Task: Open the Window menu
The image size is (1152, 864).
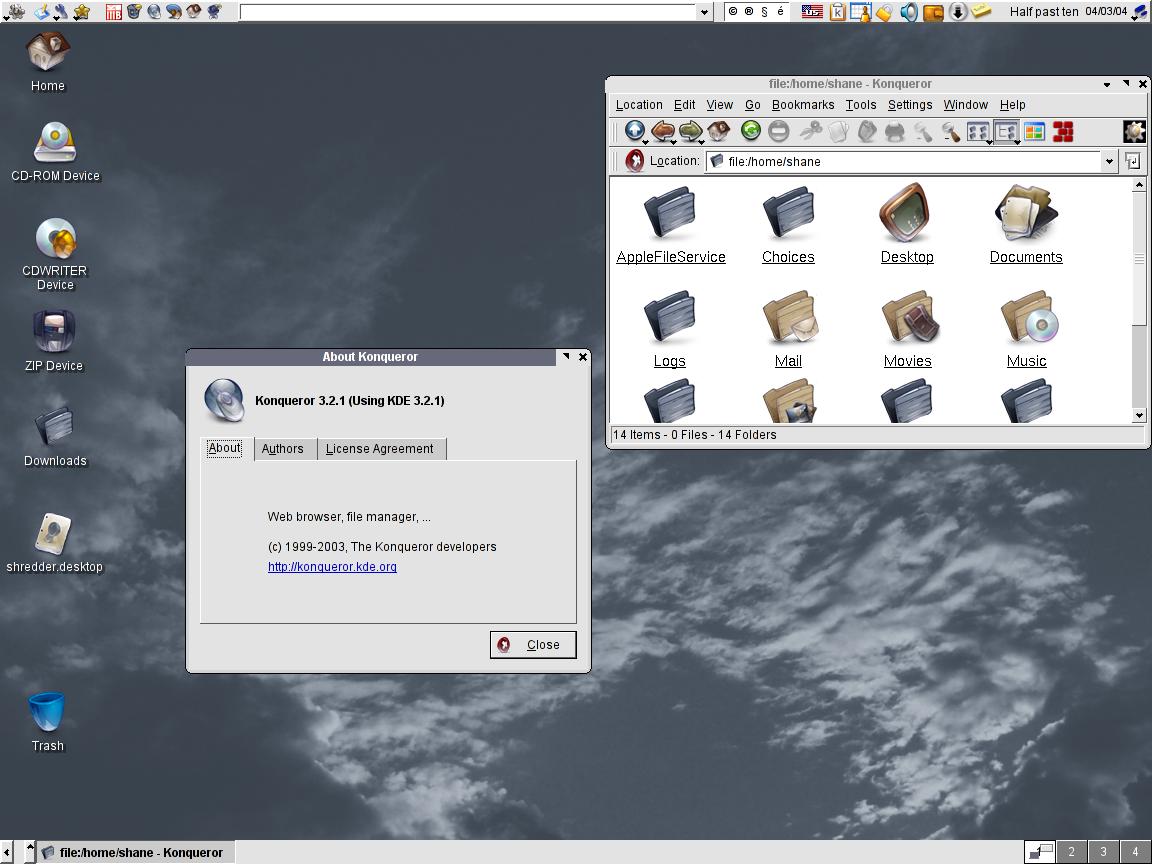Action: [965, 104]
